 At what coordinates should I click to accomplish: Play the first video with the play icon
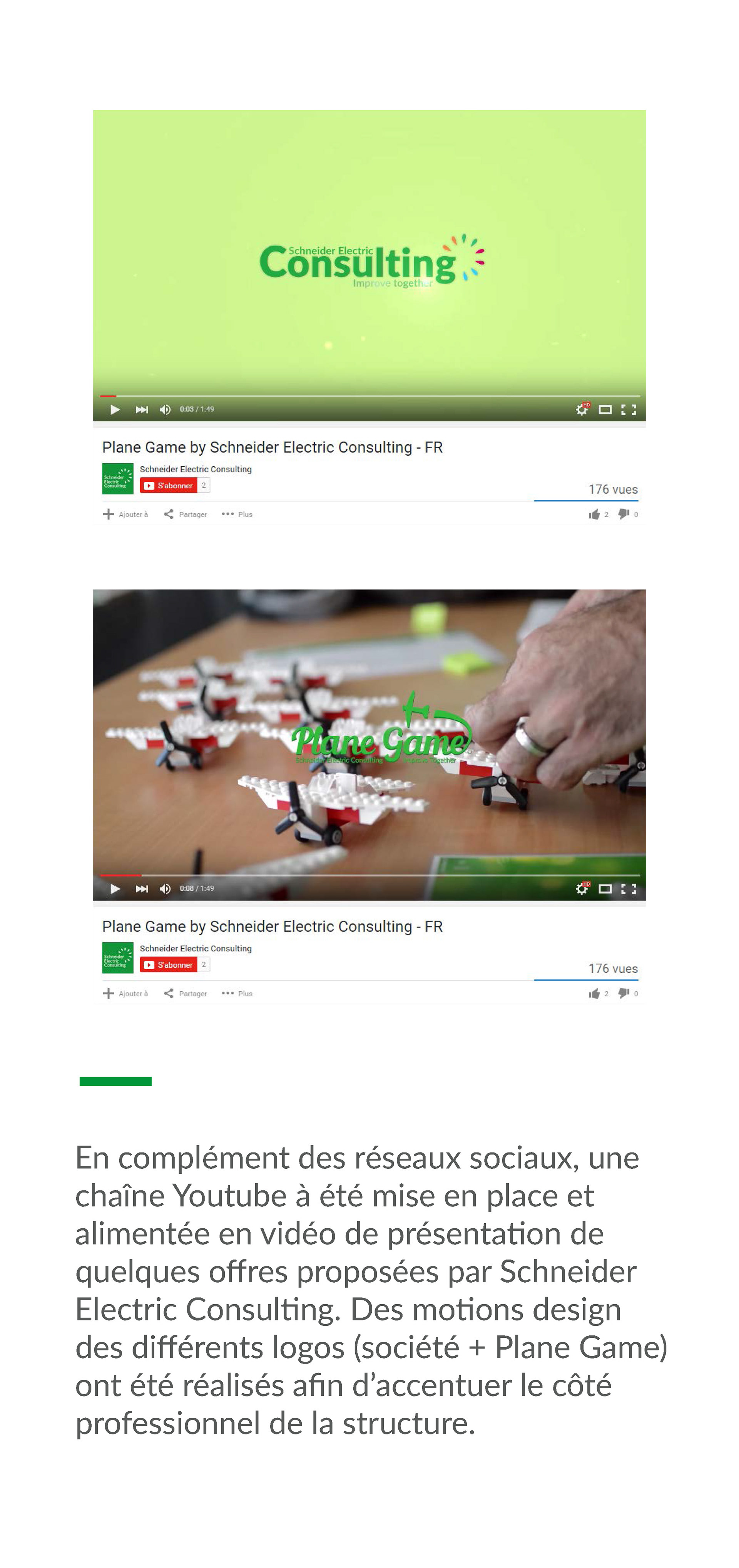coord(115,410)
